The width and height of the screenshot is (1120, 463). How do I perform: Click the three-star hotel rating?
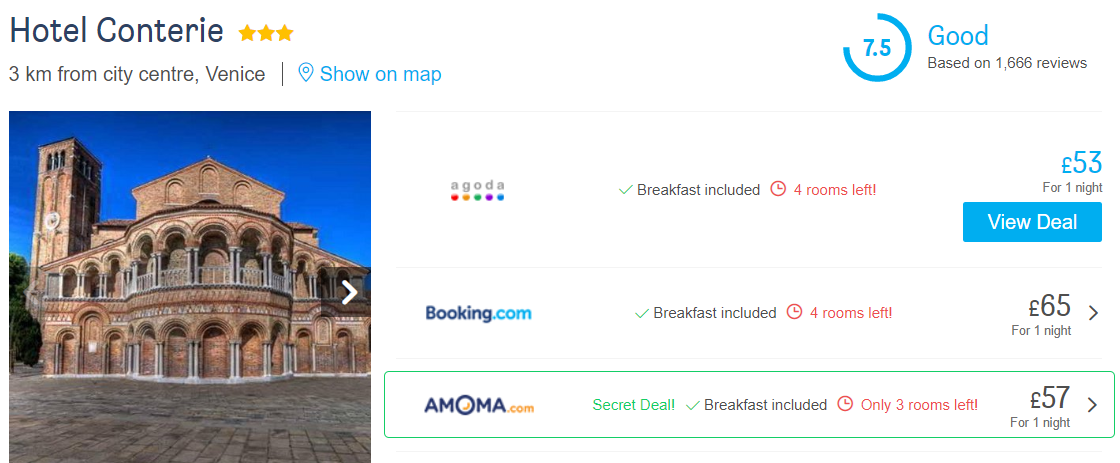[x=266, y=33]
